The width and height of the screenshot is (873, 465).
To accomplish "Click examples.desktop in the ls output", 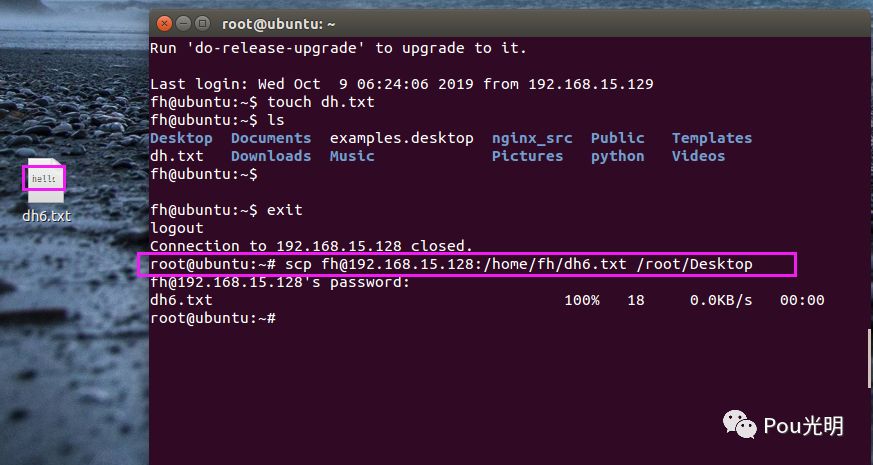I will (401, 138).
